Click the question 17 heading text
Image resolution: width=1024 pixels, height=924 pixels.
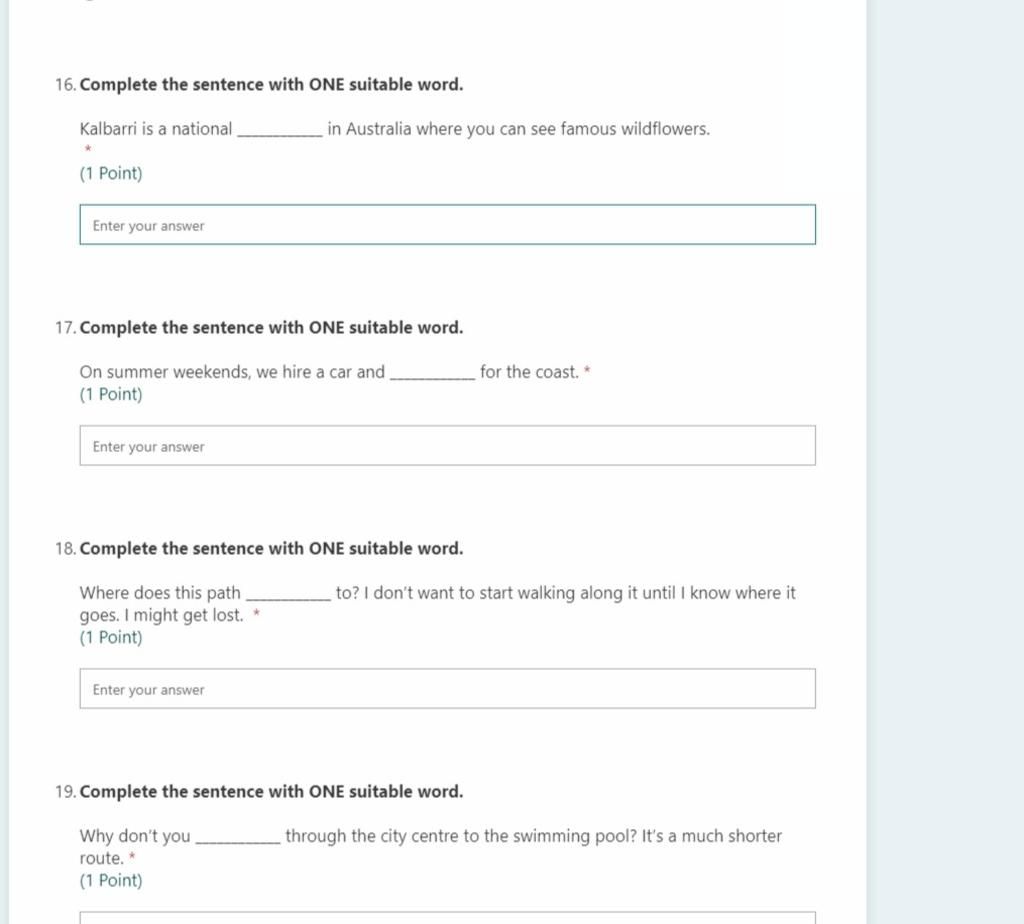point(271,328)
